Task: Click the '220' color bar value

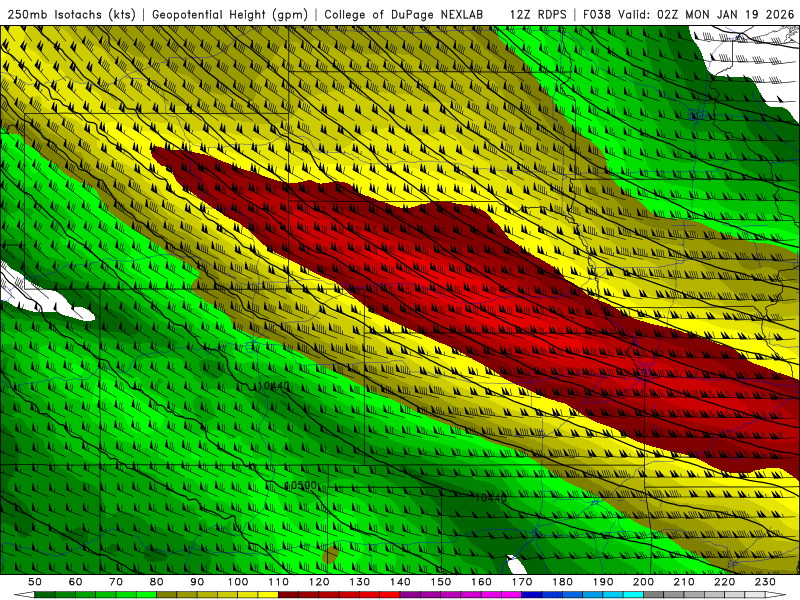Action: pyautogui.click(x=725, y=582)
